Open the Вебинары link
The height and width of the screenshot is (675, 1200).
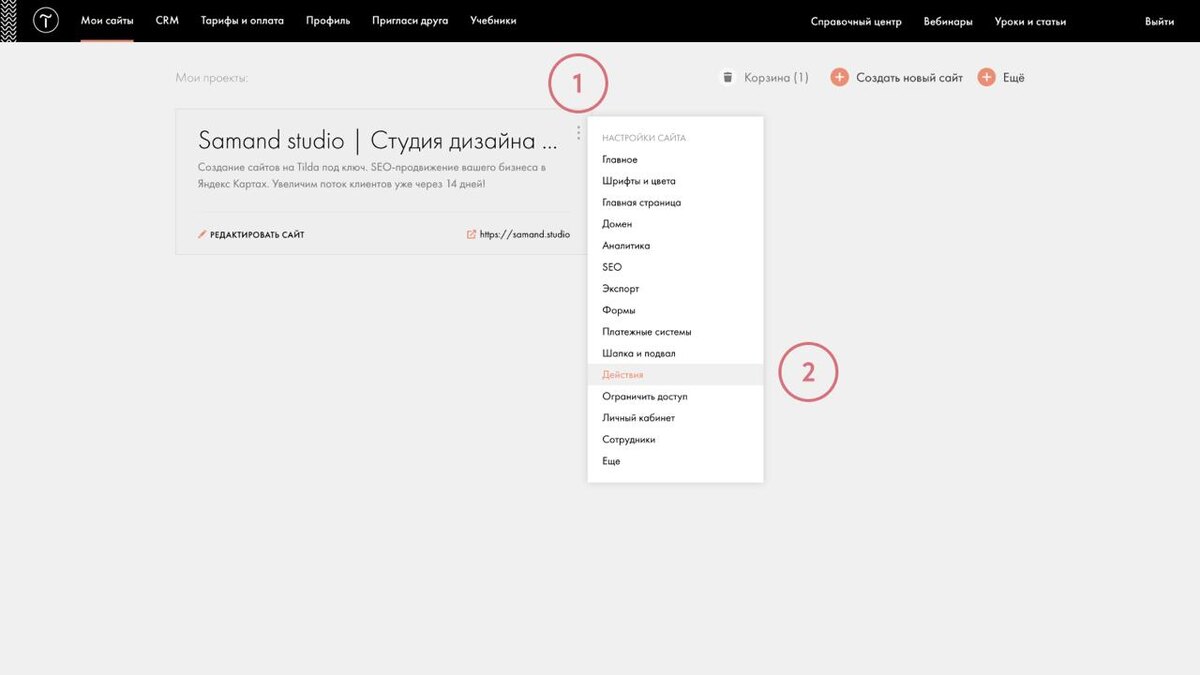948,22
